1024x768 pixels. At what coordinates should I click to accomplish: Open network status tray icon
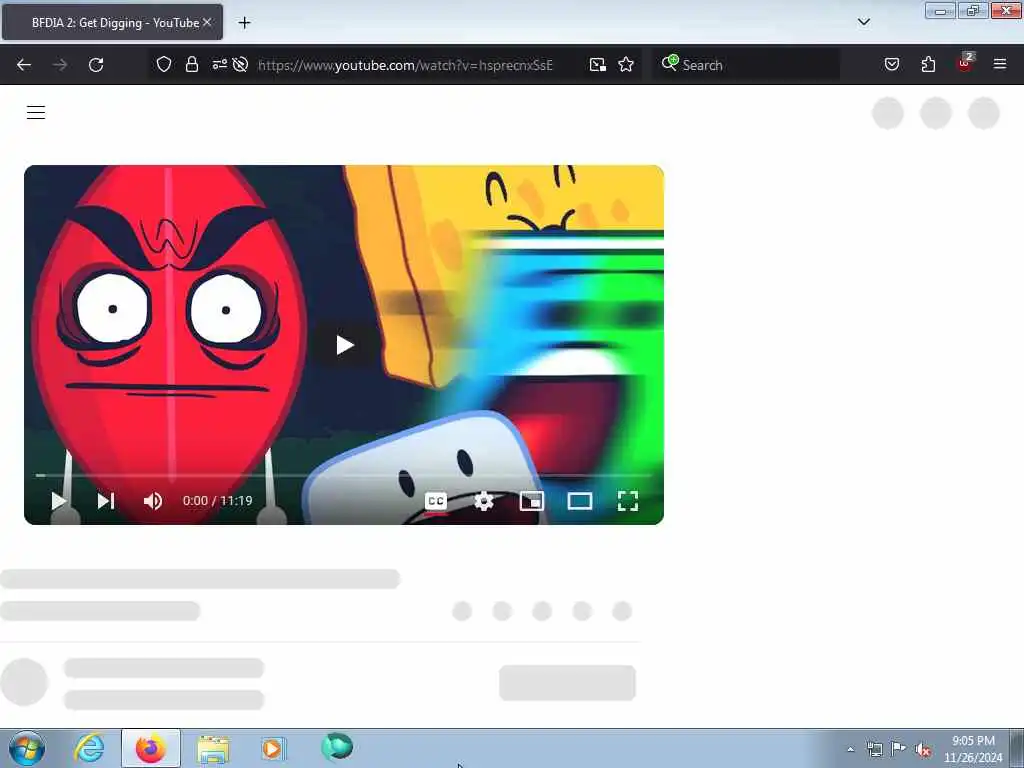tap(874, 749)
